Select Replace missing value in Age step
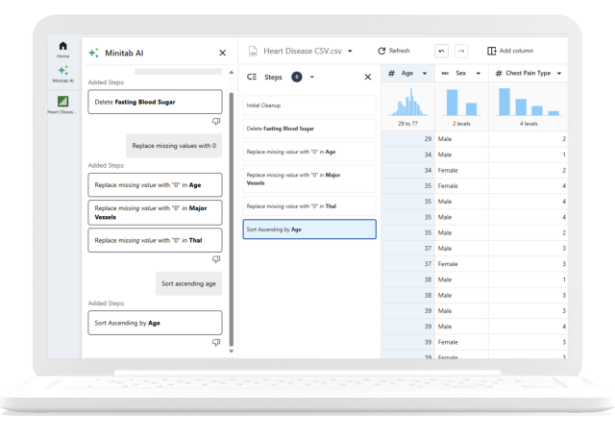Screen dimensions: 615x444 (x=309, y=152)
